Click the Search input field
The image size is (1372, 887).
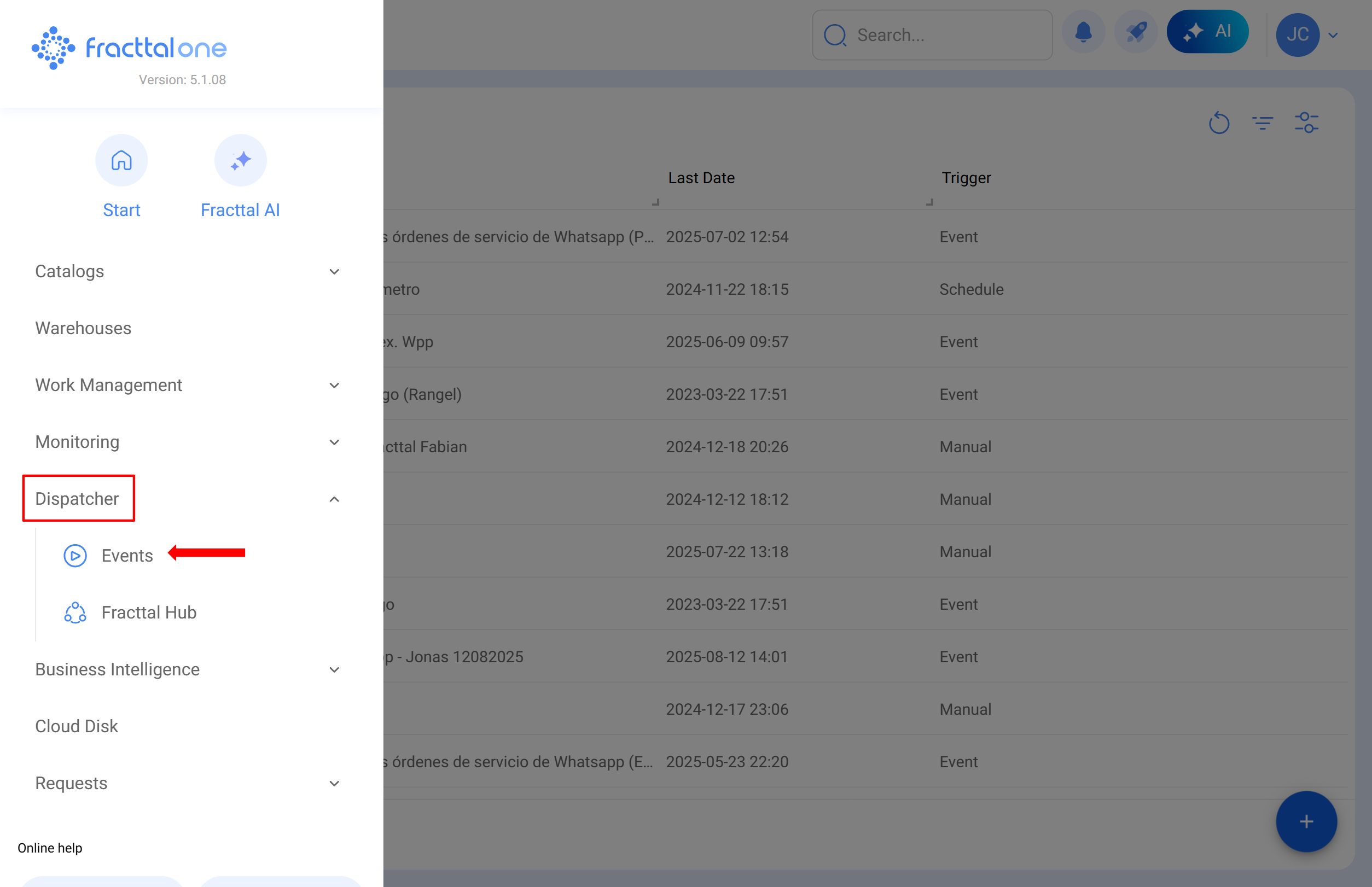pos(945,35)
